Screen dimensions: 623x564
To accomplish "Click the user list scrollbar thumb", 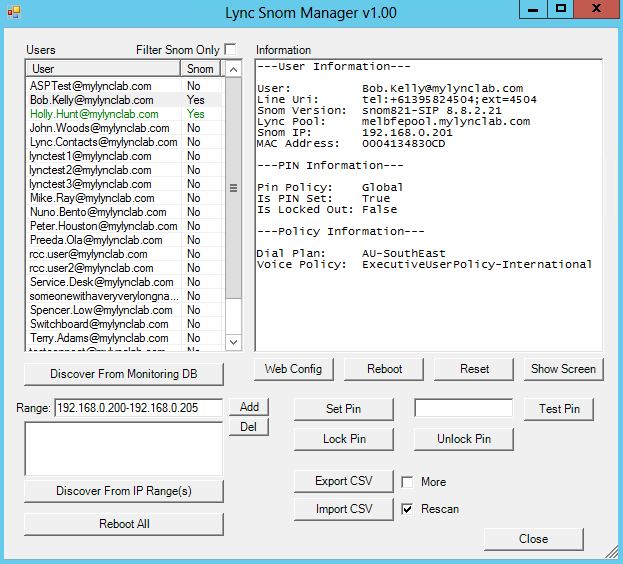I will point(234,188).
